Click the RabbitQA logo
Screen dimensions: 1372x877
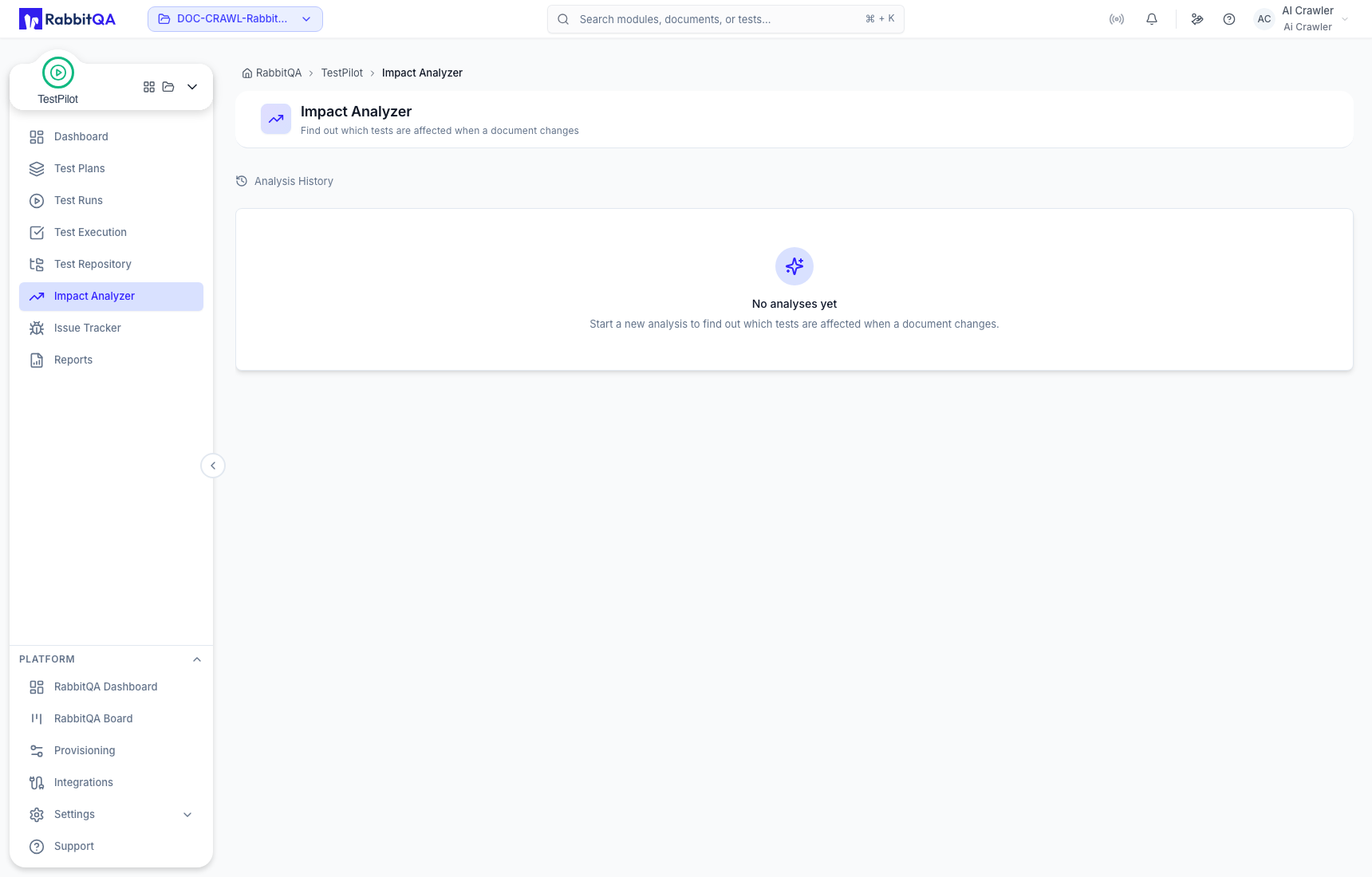pyautogui.click(x=67, y=19)
